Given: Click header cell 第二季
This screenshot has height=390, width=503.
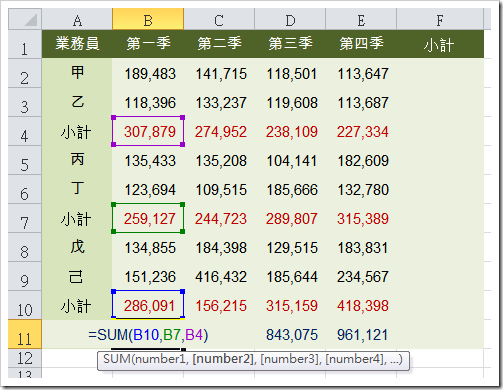Looking at the screenshot, I should pos(219,44).
